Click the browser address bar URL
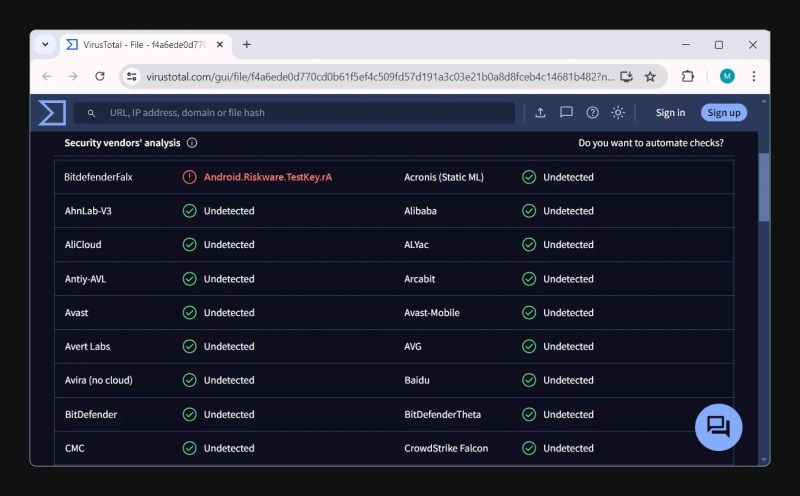This screenshot has height=496, width=800. coord(380,77)
